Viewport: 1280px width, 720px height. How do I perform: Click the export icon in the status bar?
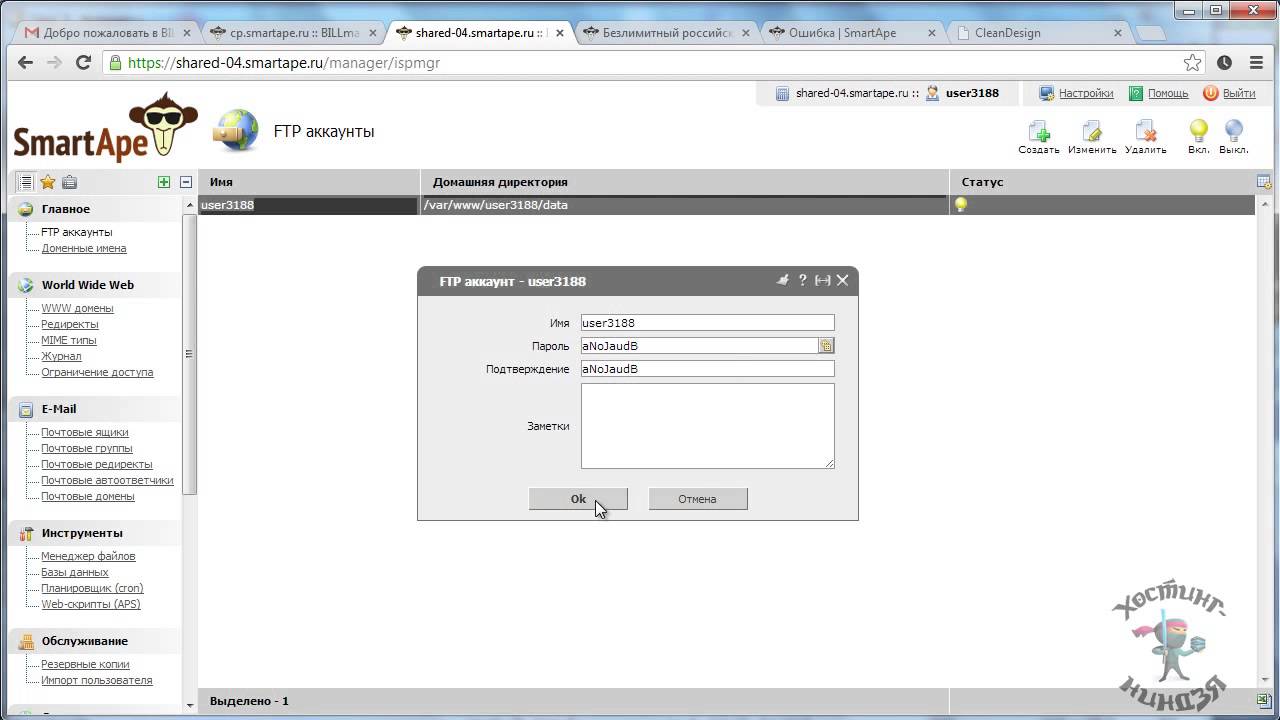pos(1264,701)
